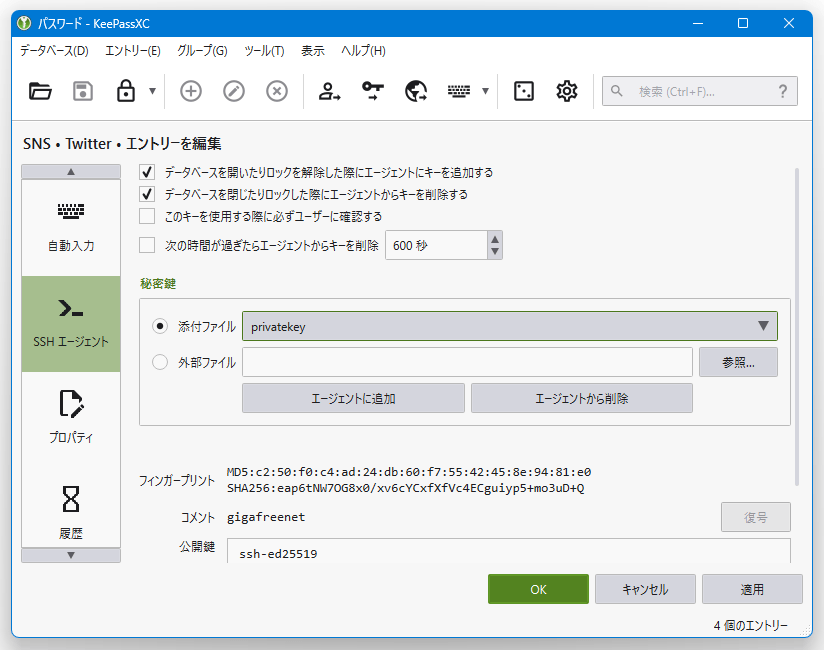Click the 復号 decrypt button

[756, 517]
